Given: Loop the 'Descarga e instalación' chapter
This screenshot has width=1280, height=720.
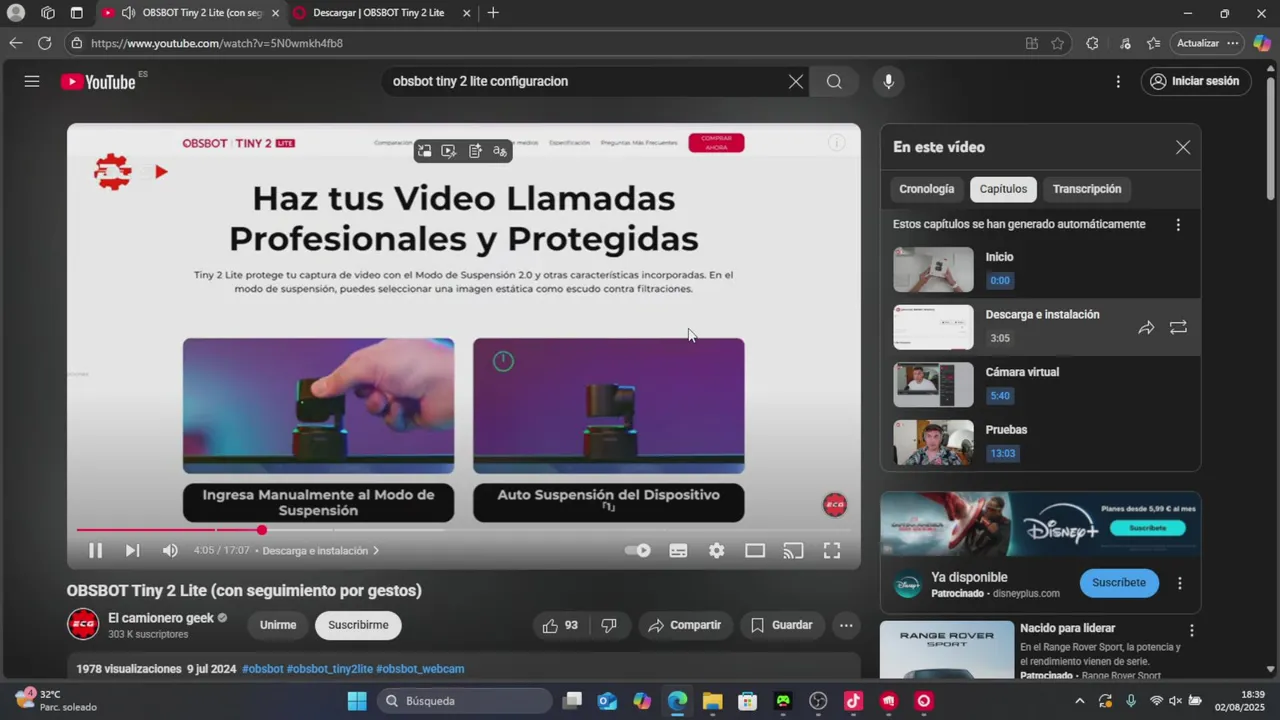Looking at the screenshot, I should coord(1178,327).
